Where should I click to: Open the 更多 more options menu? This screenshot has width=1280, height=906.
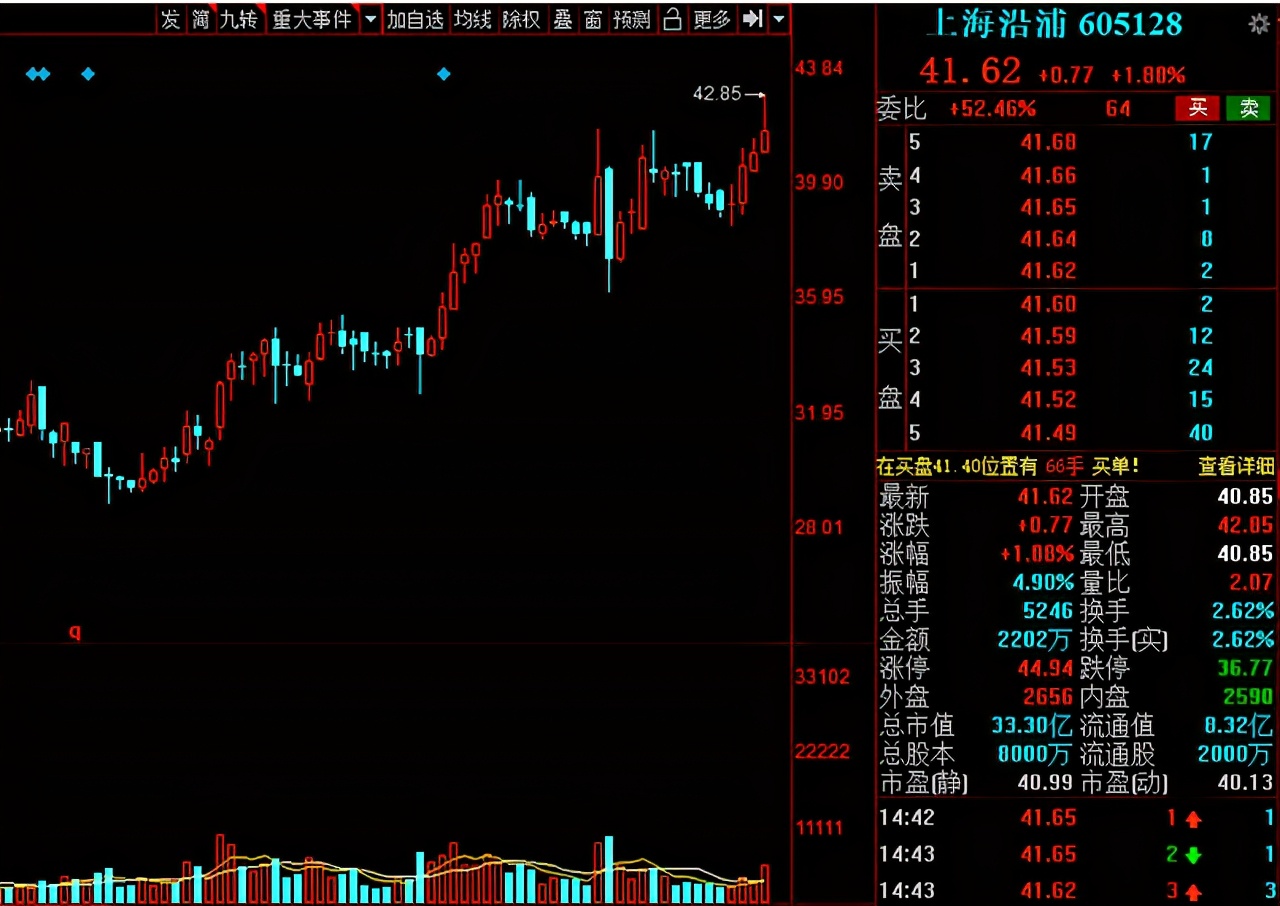click(711, 18)
